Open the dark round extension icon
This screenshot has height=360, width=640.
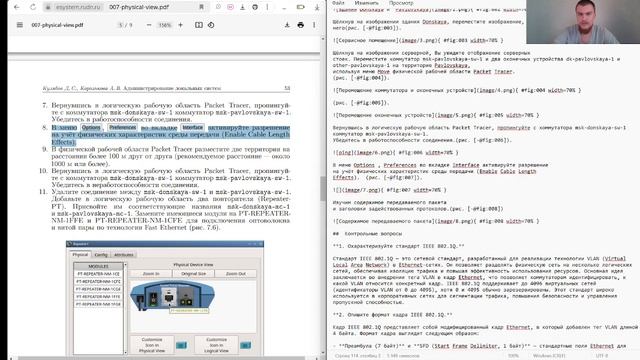coord(255,7)
